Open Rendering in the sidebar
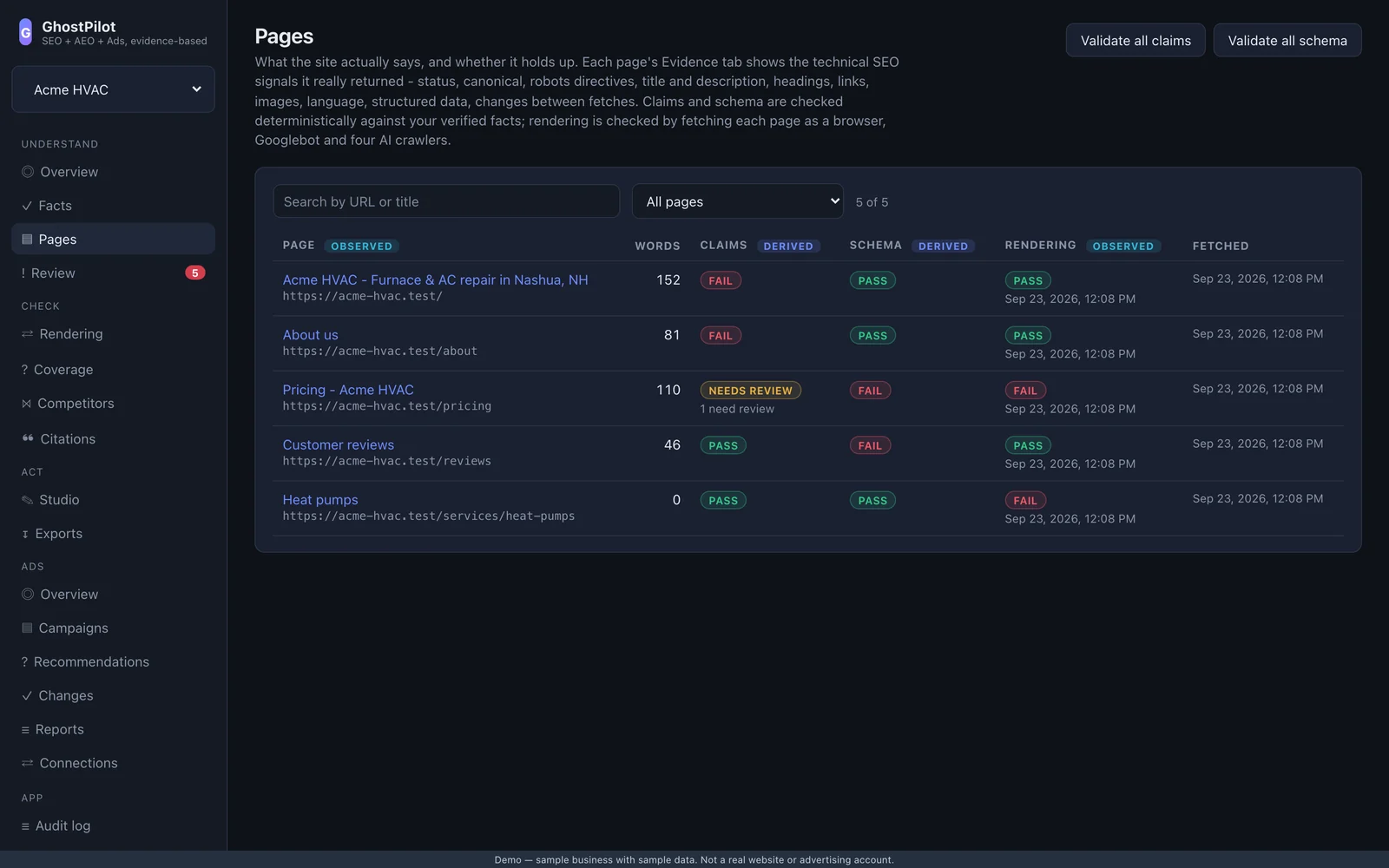The height and width of the screenshot is (868, 1389). (x=113, y=334)
